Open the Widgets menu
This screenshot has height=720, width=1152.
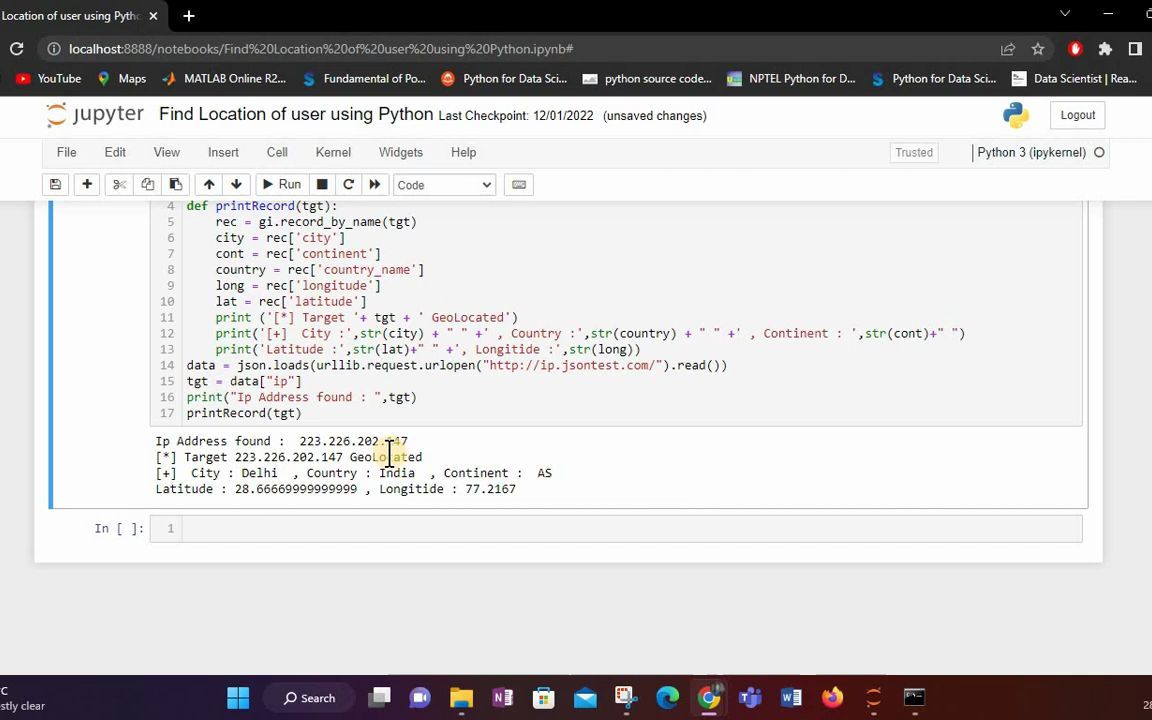400,152
